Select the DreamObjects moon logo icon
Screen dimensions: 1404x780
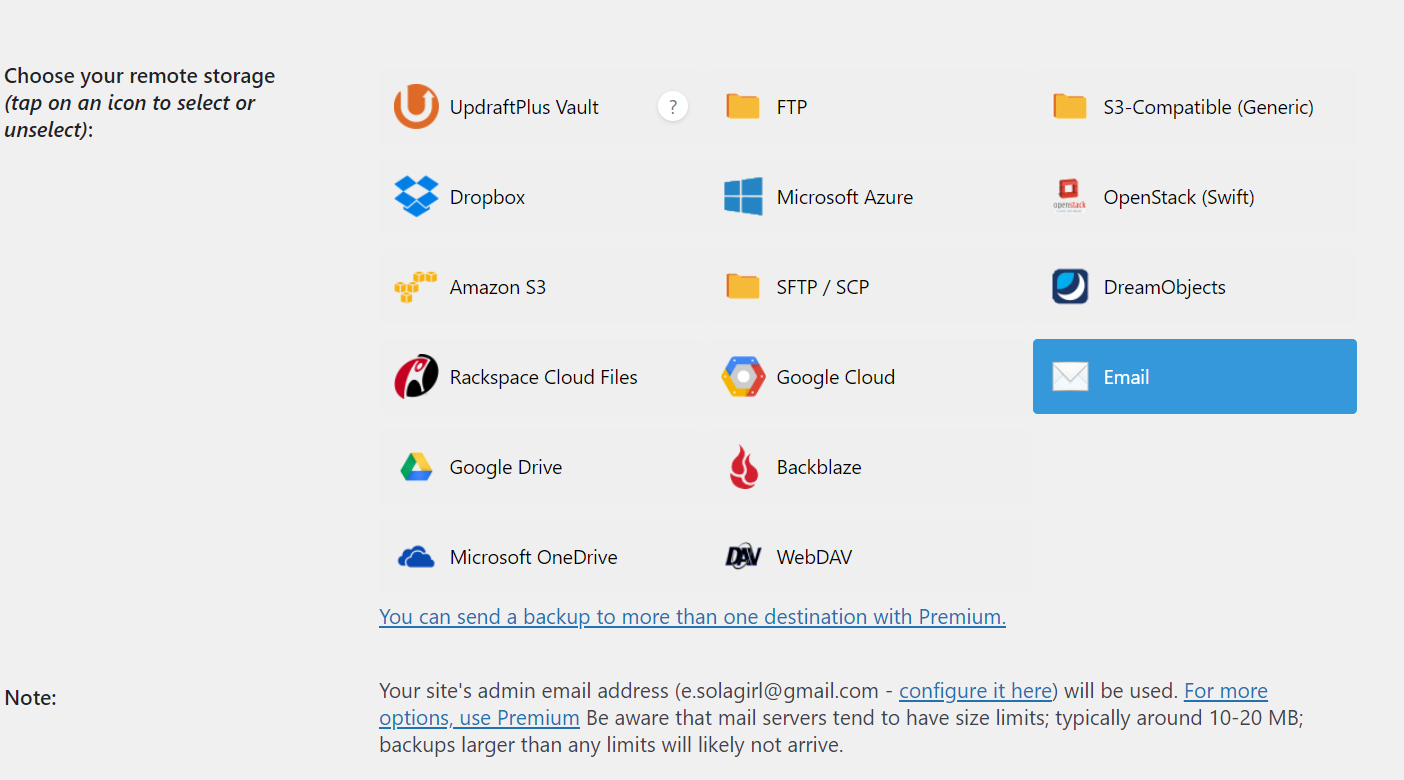[1070, 287]
